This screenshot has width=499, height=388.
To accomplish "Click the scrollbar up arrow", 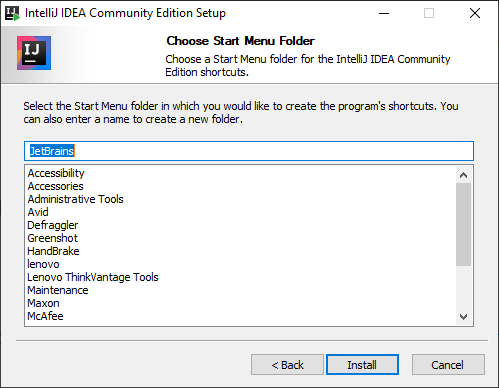I will (463, 175).
